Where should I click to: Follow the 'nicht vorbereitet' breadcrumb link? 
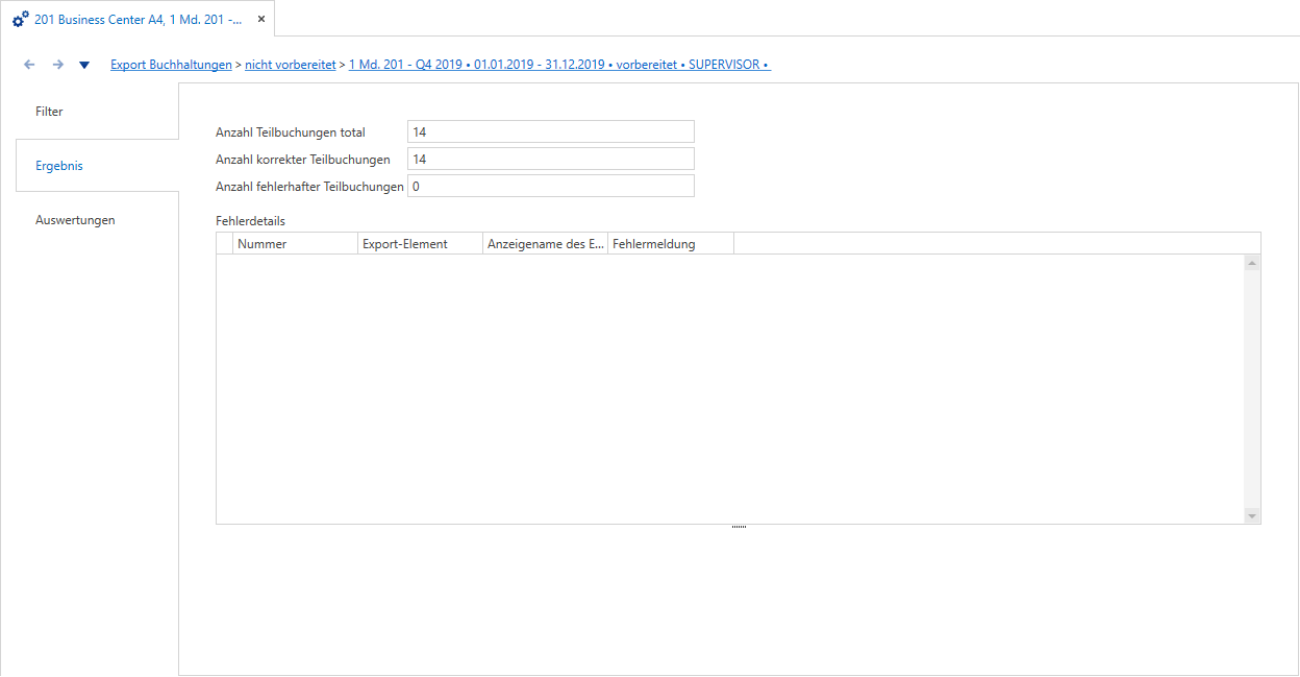pyautogui.click(x=290, y=65)
